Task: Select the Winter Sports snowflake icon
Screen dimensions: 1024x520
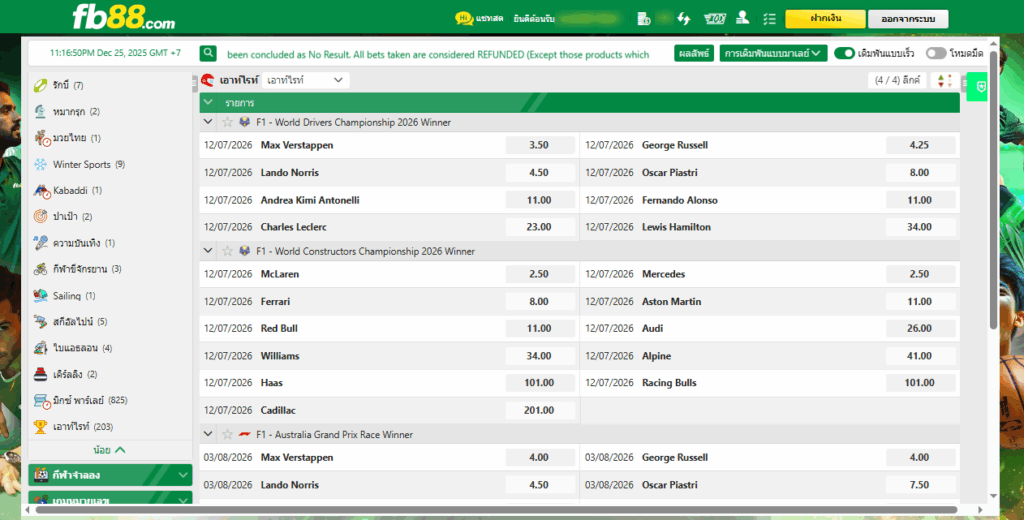Action: coord(40,164)
